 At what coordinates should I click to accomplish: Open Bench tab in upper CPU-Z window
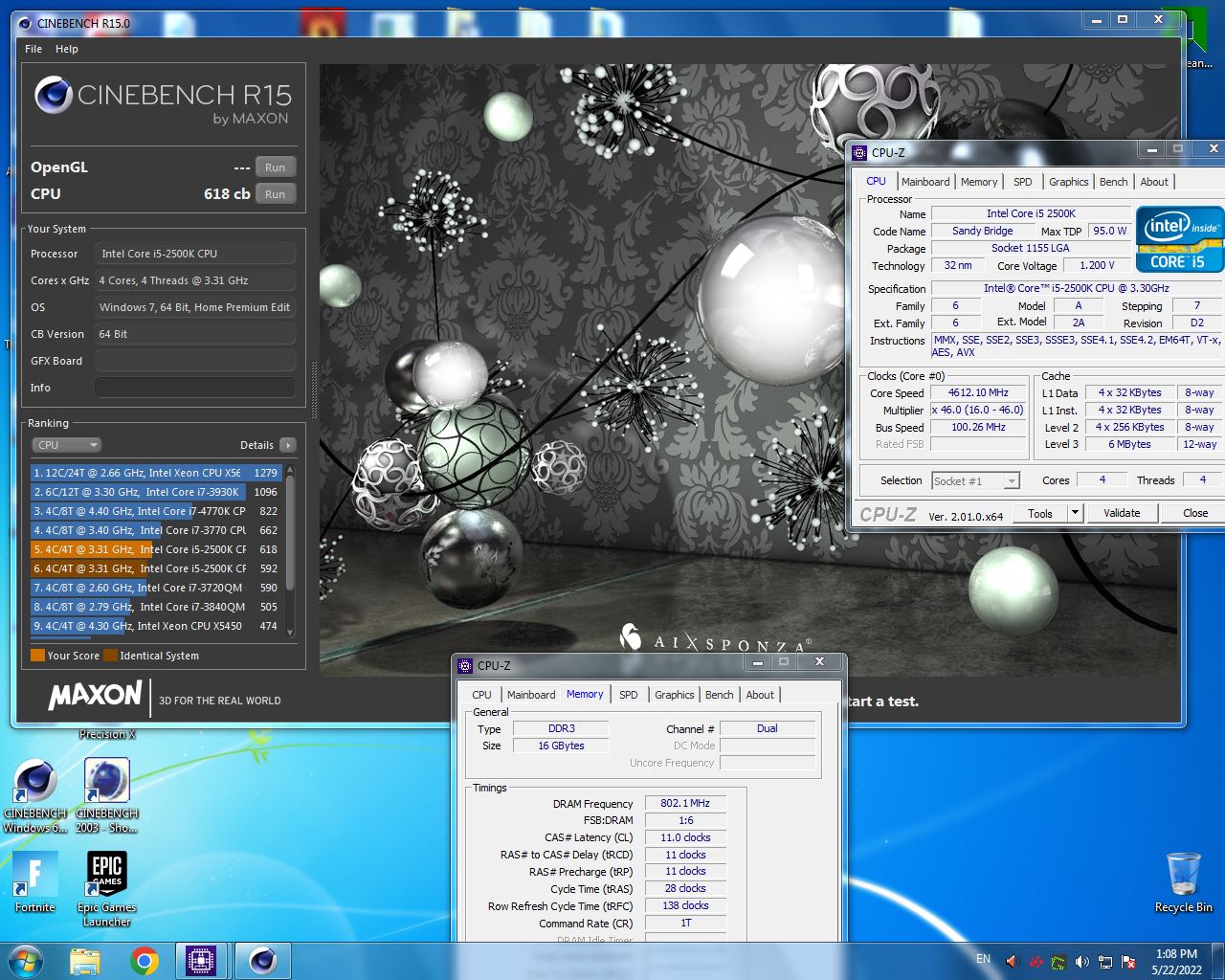coord(1113,182)
